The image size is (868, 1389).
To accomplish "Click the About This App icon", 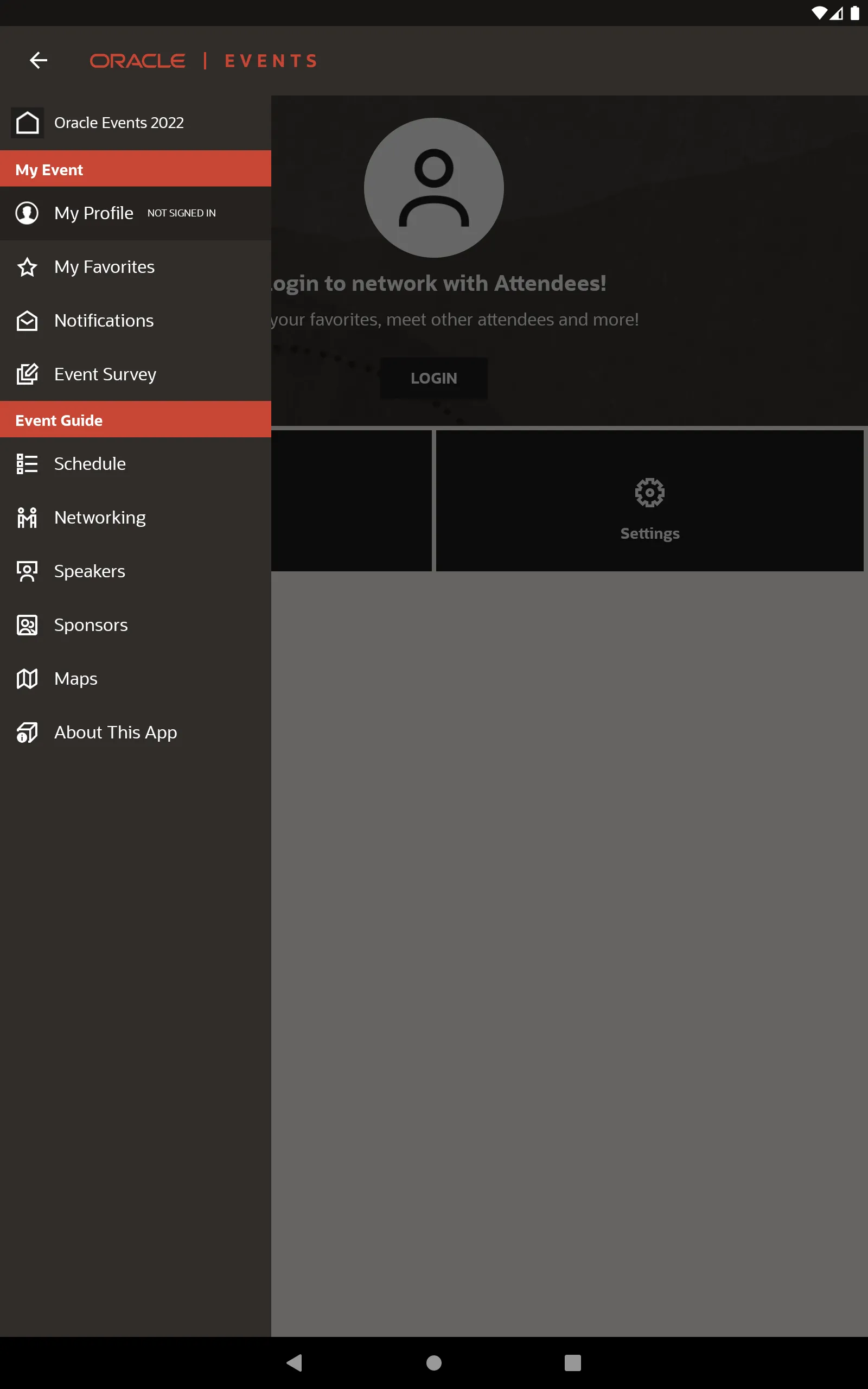I will [x=27, y=732].
